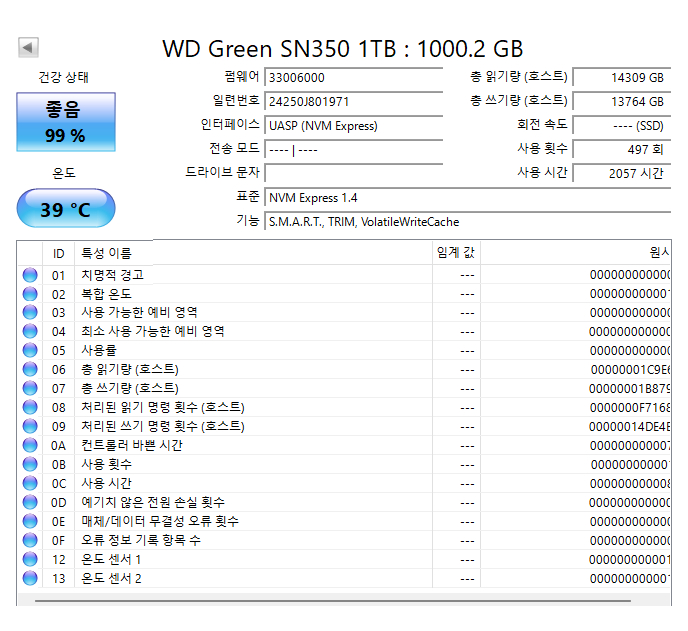
Task: Select the 컨트롤러 바쁜 시간 row
Action: coord(344,445)
